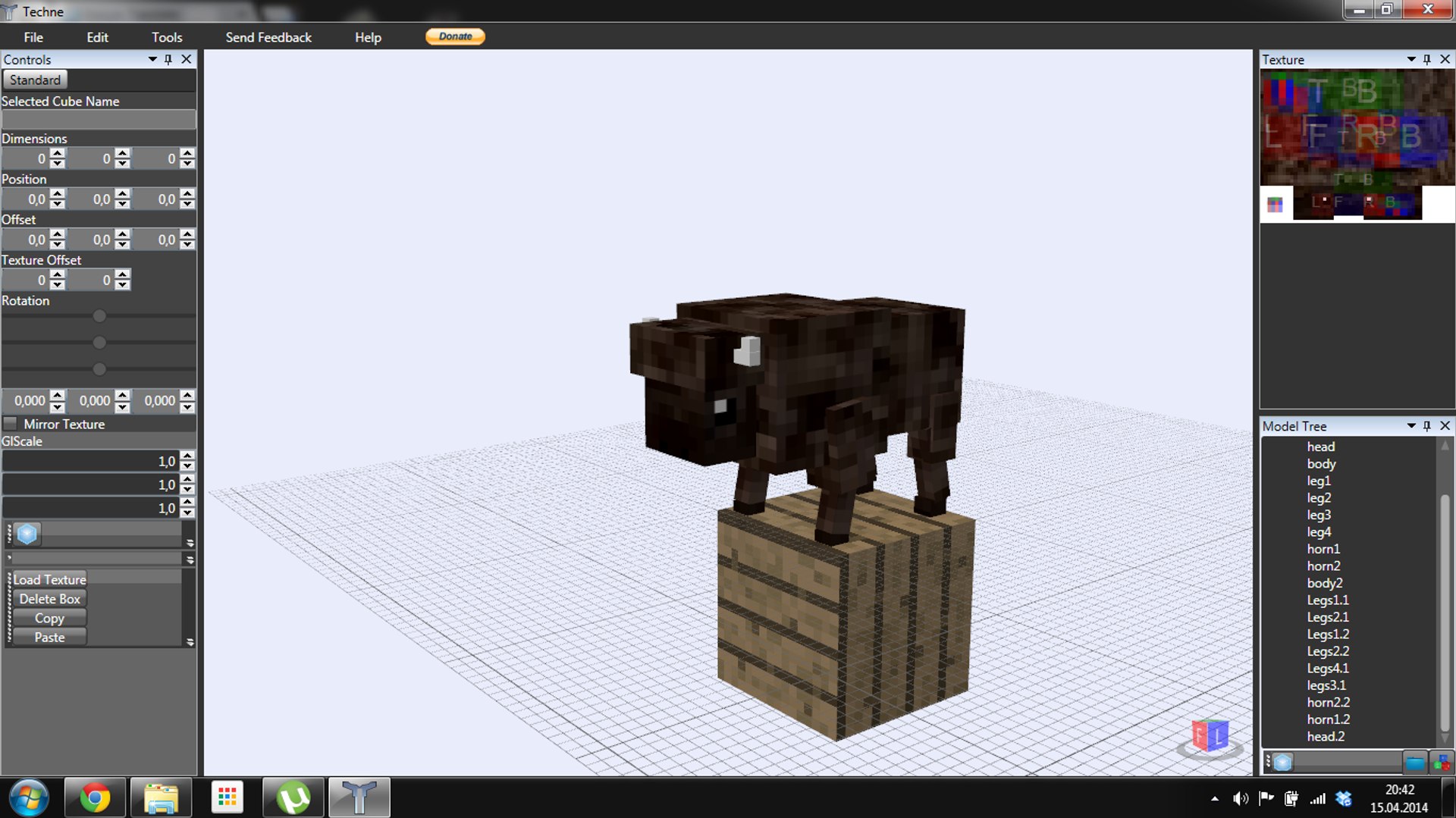The height and width of the screenshot is (818, 1456).
Task: Select body2 in Model Tree
Action: click(x=1325, y=583)
